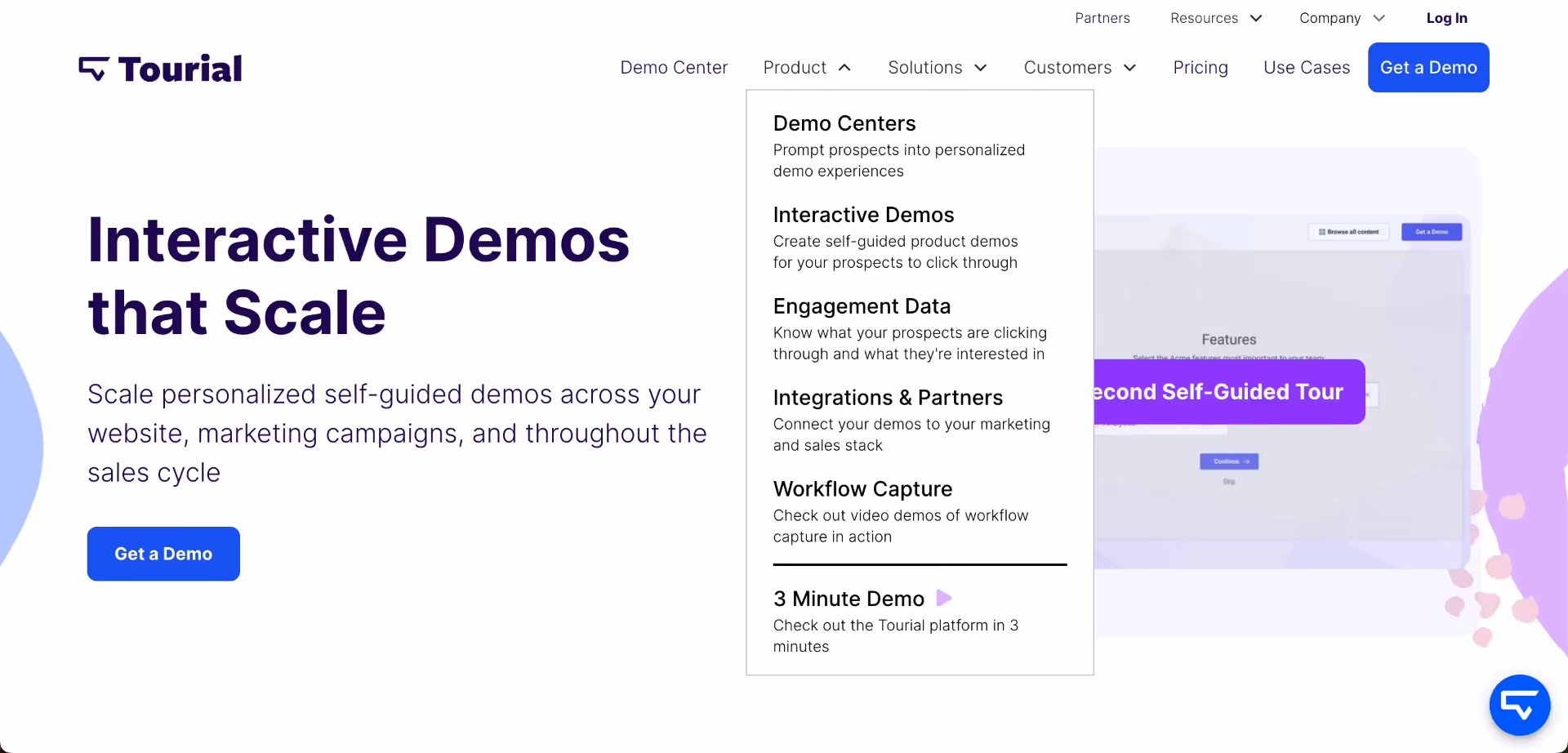Expand the Company dropdown chevron
Image resolution: width=1568 pixels, height=753 pixels.
[x=1379, y=18]
